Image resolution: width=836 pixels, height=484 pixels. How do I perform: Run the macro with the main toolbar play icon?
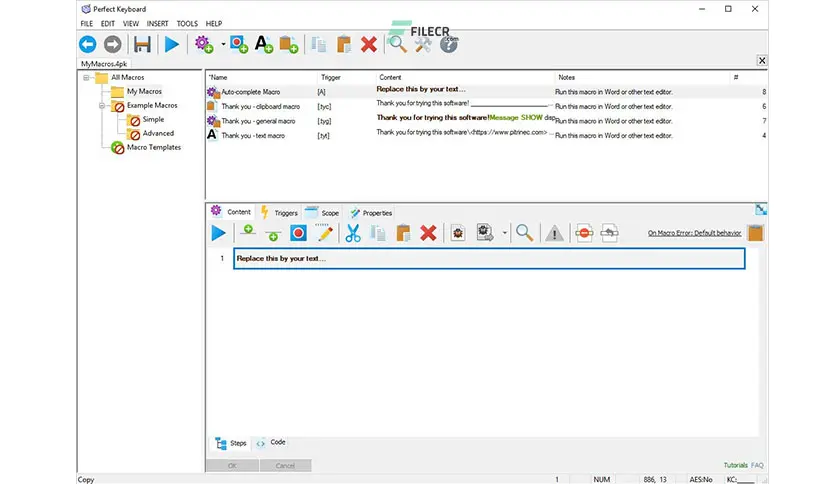coord(172,44)
